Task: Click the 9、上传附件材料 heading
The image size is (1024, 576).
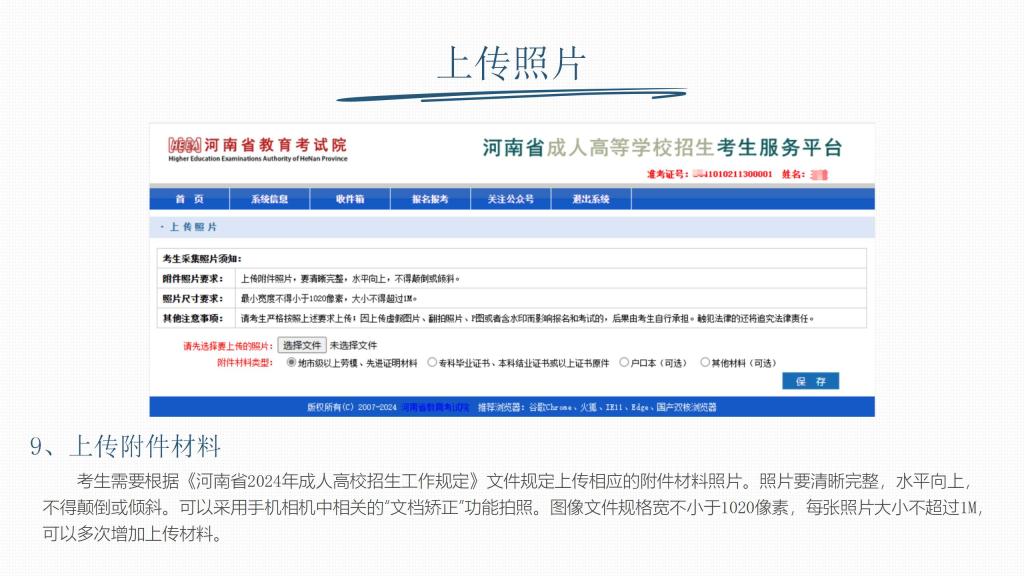Action: 125,446
